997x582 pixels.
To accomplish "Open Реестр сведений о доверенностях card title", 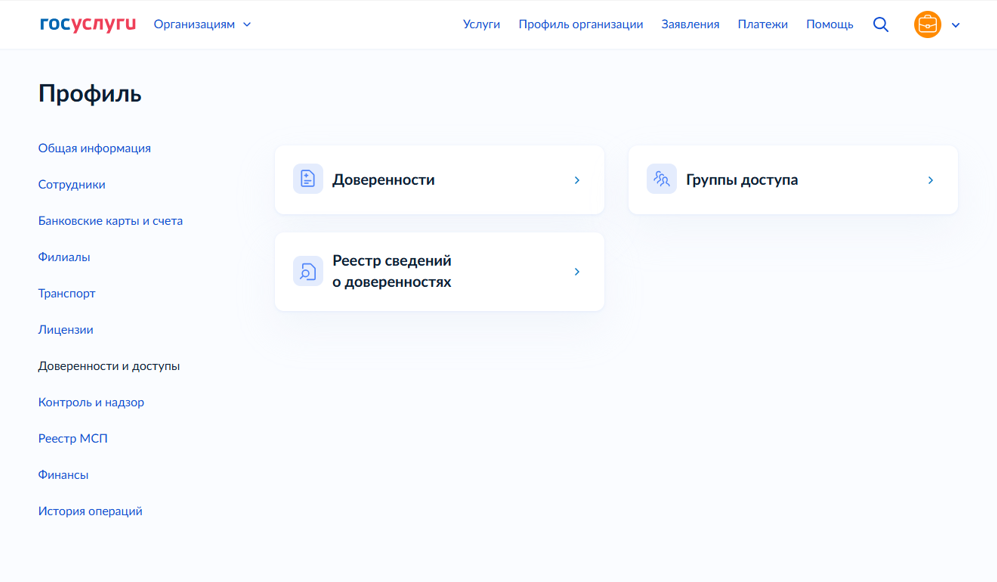I will (x=392, y=271).
